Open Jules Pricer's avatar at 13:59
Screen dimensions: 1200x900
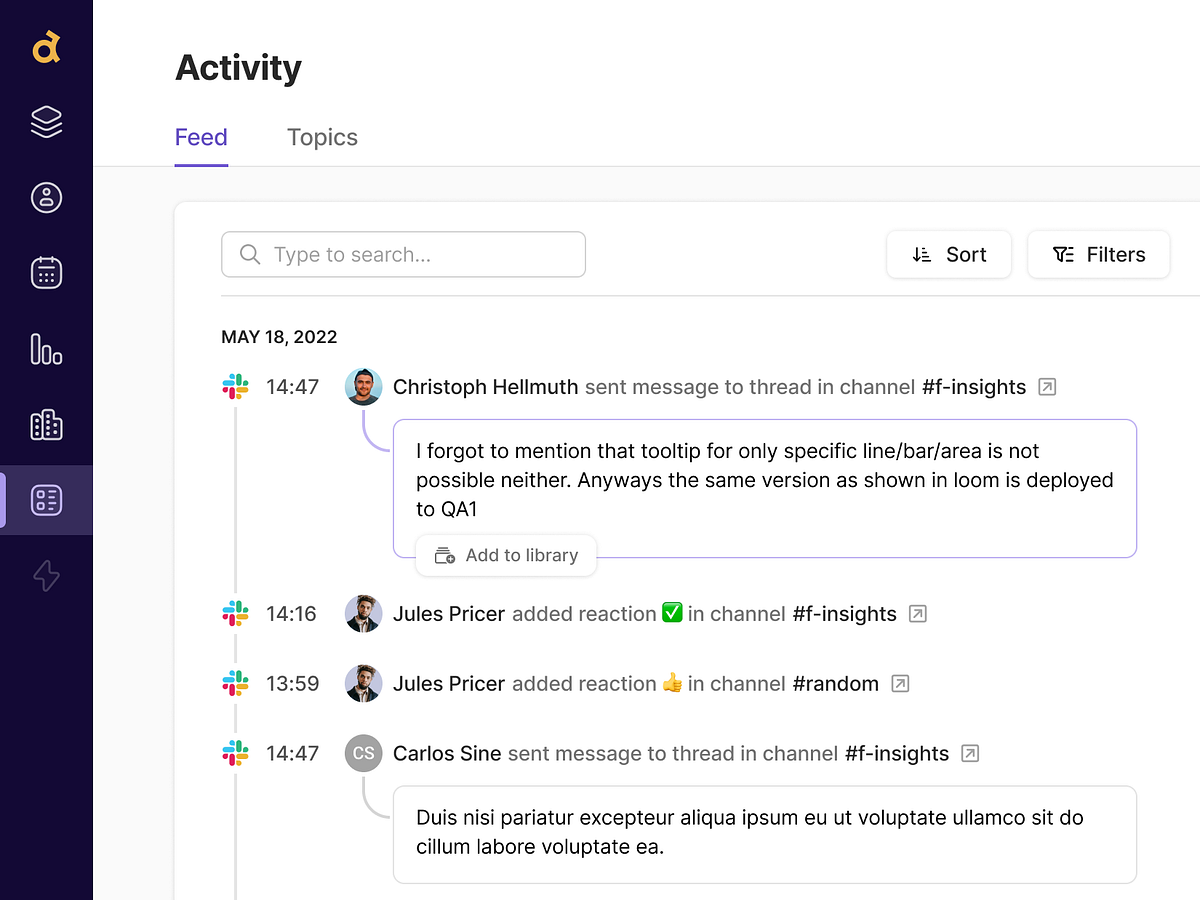click(x=364, y=683)
